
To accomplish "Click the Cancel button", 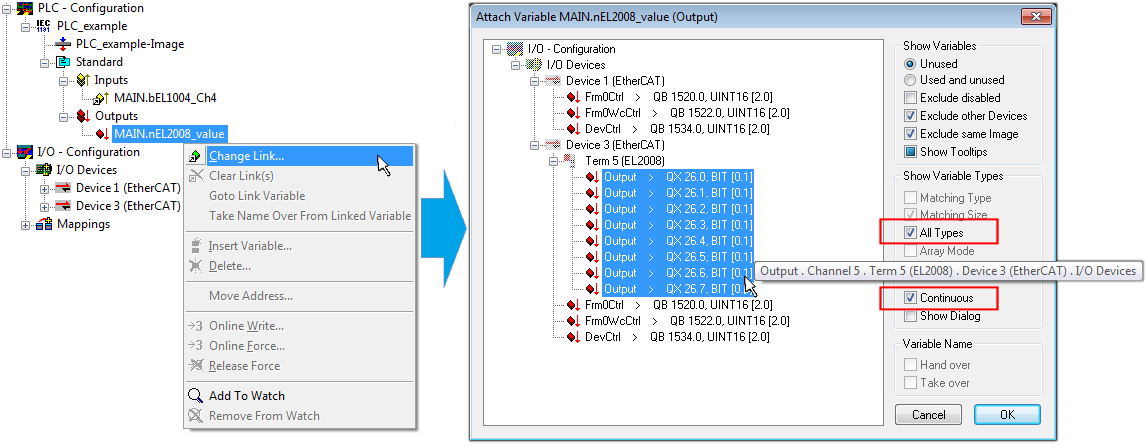I will pyautogui.click(x=921, y=415).
